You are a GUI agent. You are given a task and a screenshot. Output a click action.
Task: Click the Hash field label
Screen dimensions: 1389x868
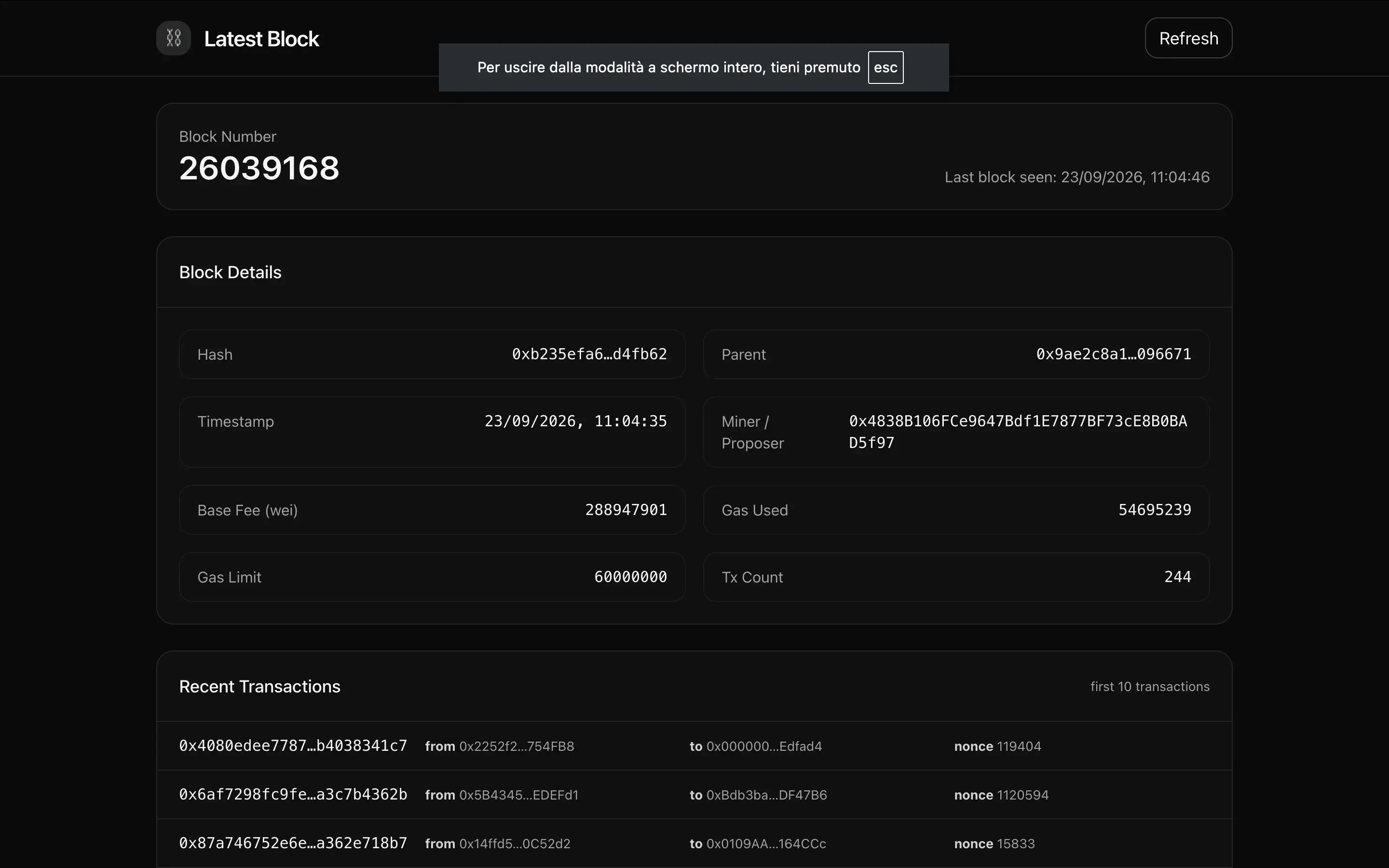pyautogui.click(x=215, y=355)
